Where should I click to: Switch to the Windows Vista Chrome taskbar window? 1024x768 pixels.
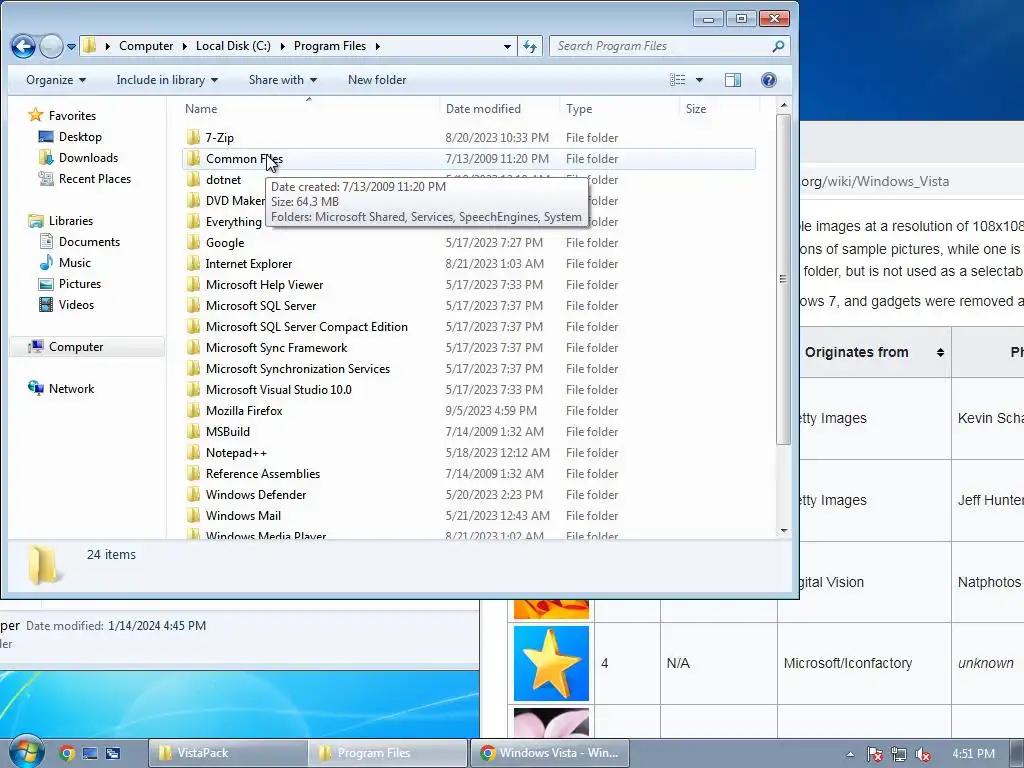pyautogui.click(x=550, y=753)
